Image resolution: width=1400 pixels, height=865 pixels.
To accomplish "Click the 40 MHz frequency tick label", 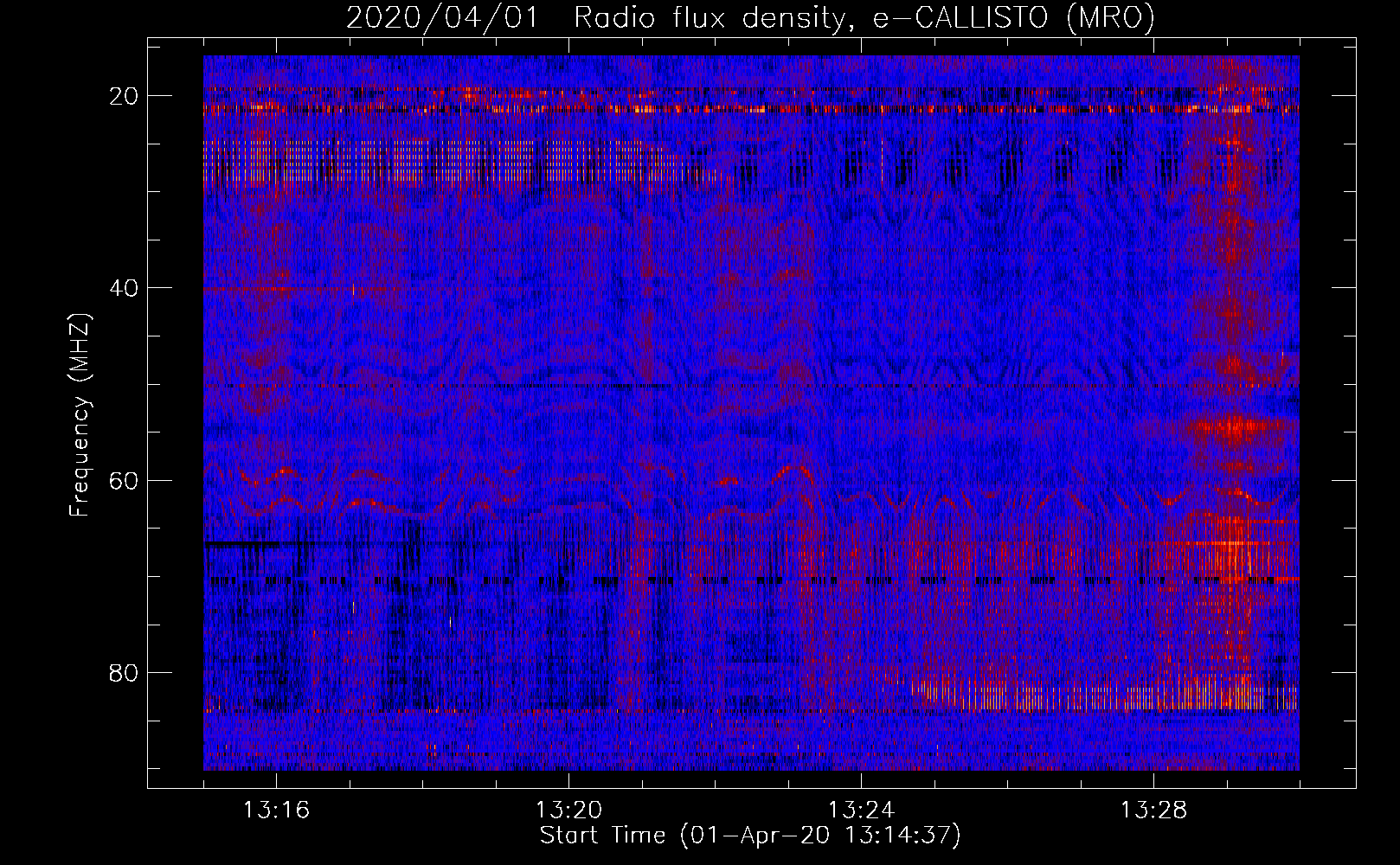I will (x=124, y=288).
